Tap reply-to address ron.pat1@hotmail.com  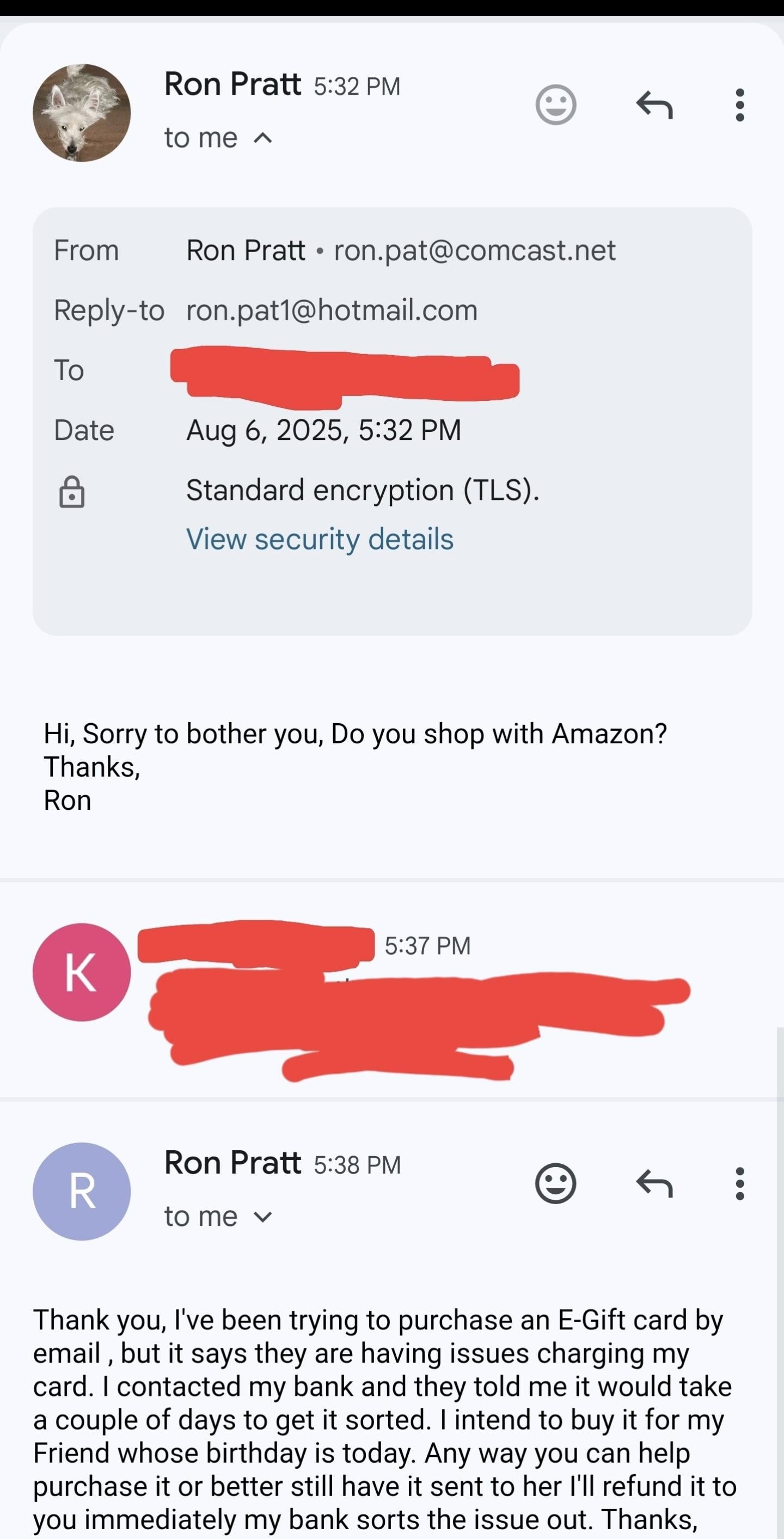332,310
